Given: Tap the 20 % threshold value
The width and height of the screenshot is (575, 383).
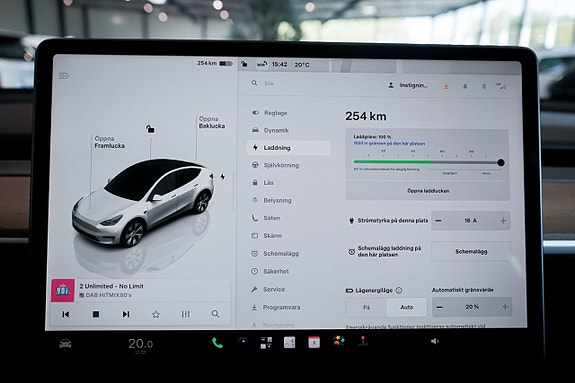Looking at the screenshot, I should pos(472,307).
